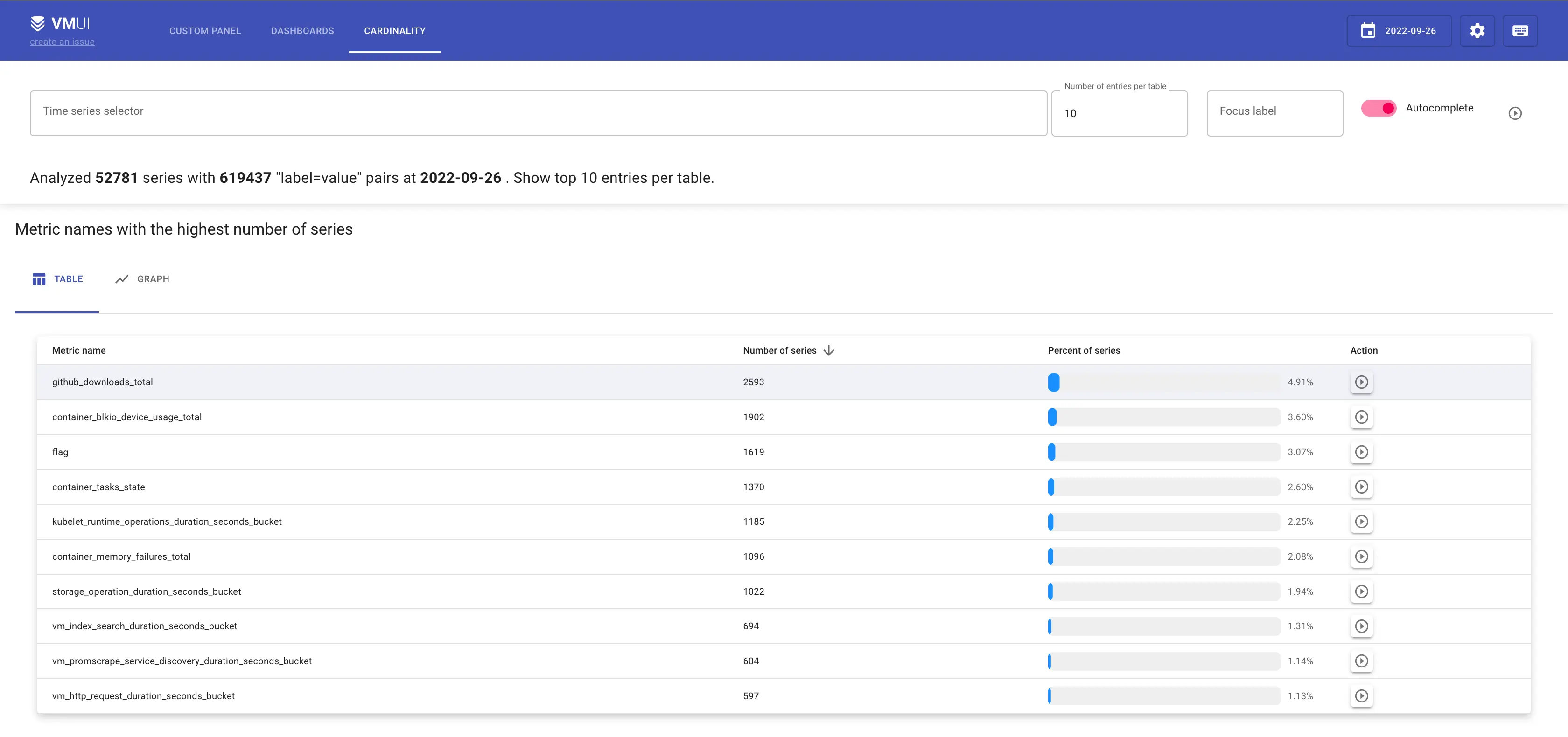Click the vm_promscrape_service_discovery_duration_seconds_bucket name
This screenshot has height=737, width=1568.
pos(182,661)
